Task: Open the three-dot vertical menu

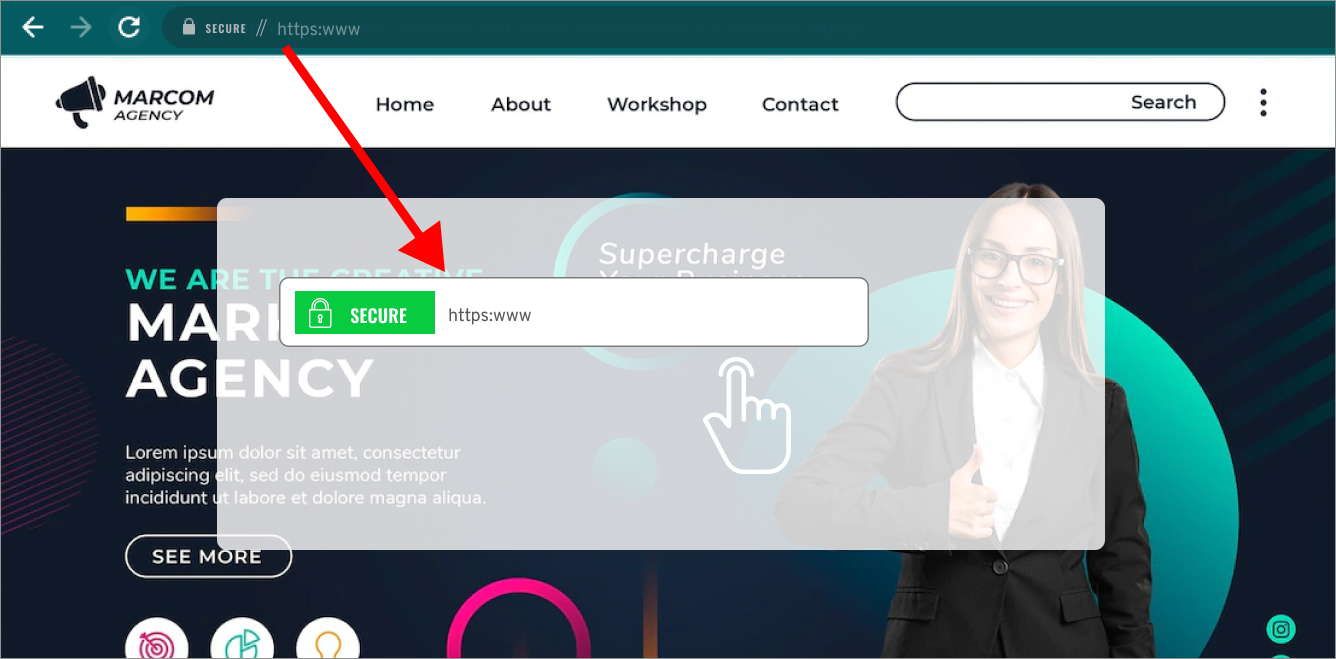Action: coord(1263,102)
